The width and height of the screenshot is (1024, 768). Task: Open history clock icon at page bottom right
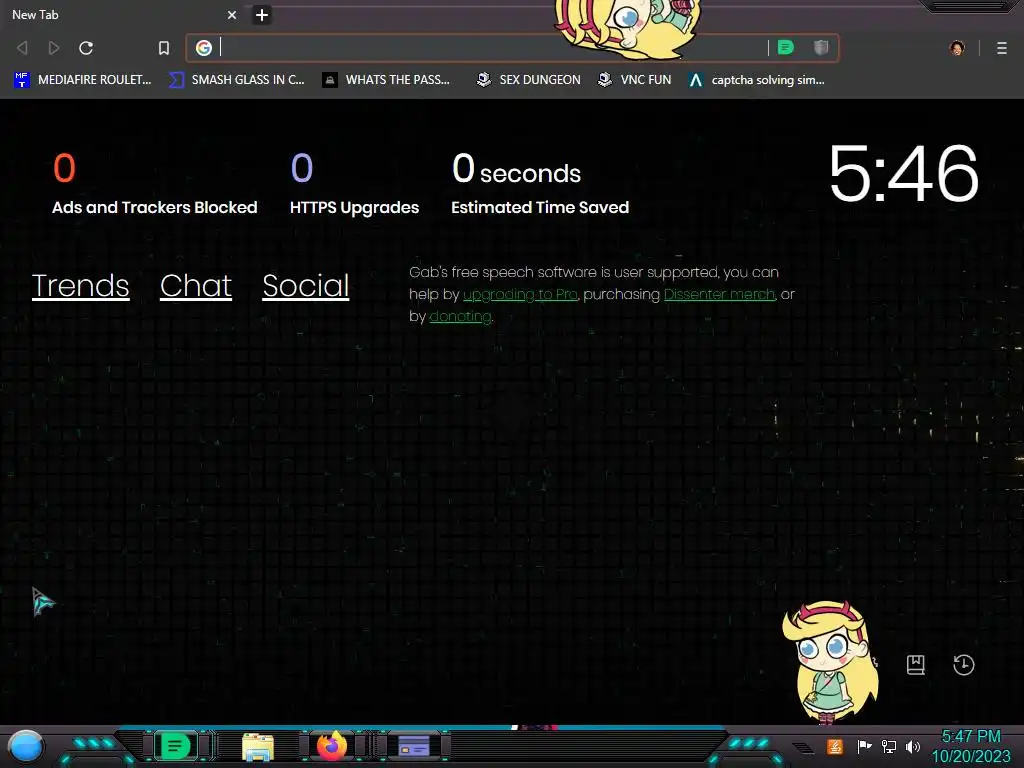tap(964, 665)
